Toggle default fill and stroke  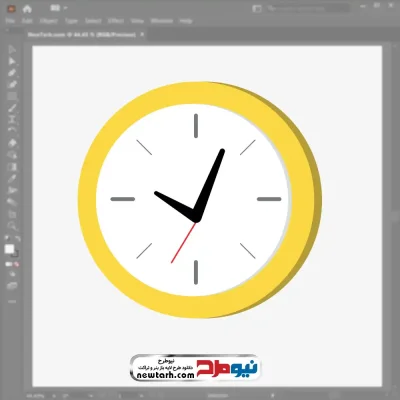[x=7, y=239]
